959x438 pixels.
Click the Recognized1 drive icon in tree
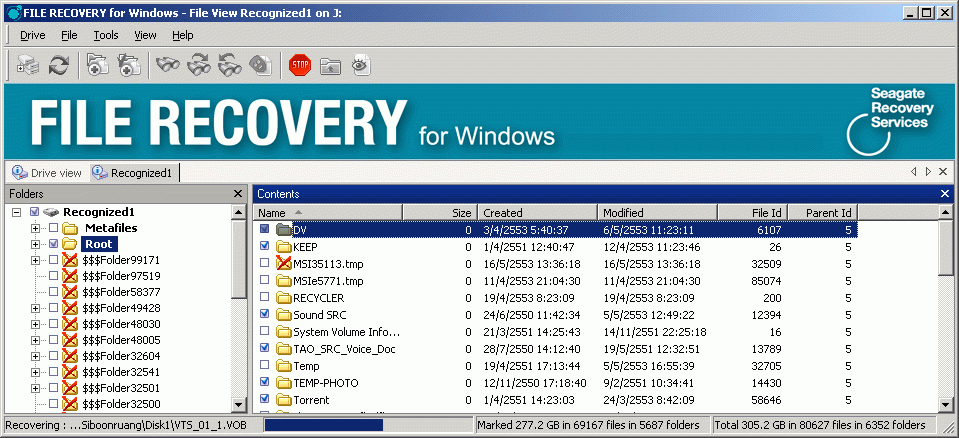tap(51, 212)
